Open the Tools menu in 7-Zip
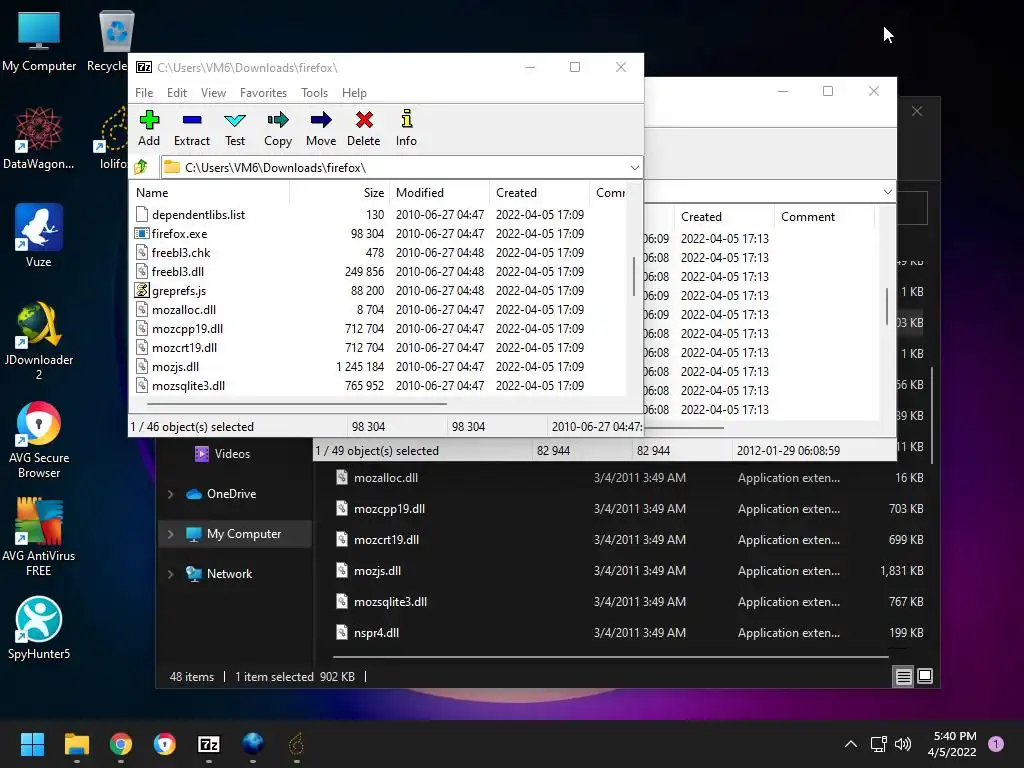 (x=314, y=93)
